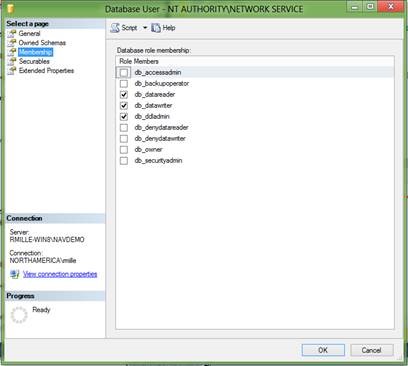
Task: Click the connection properties icon
Action: (x=14, y=274)
